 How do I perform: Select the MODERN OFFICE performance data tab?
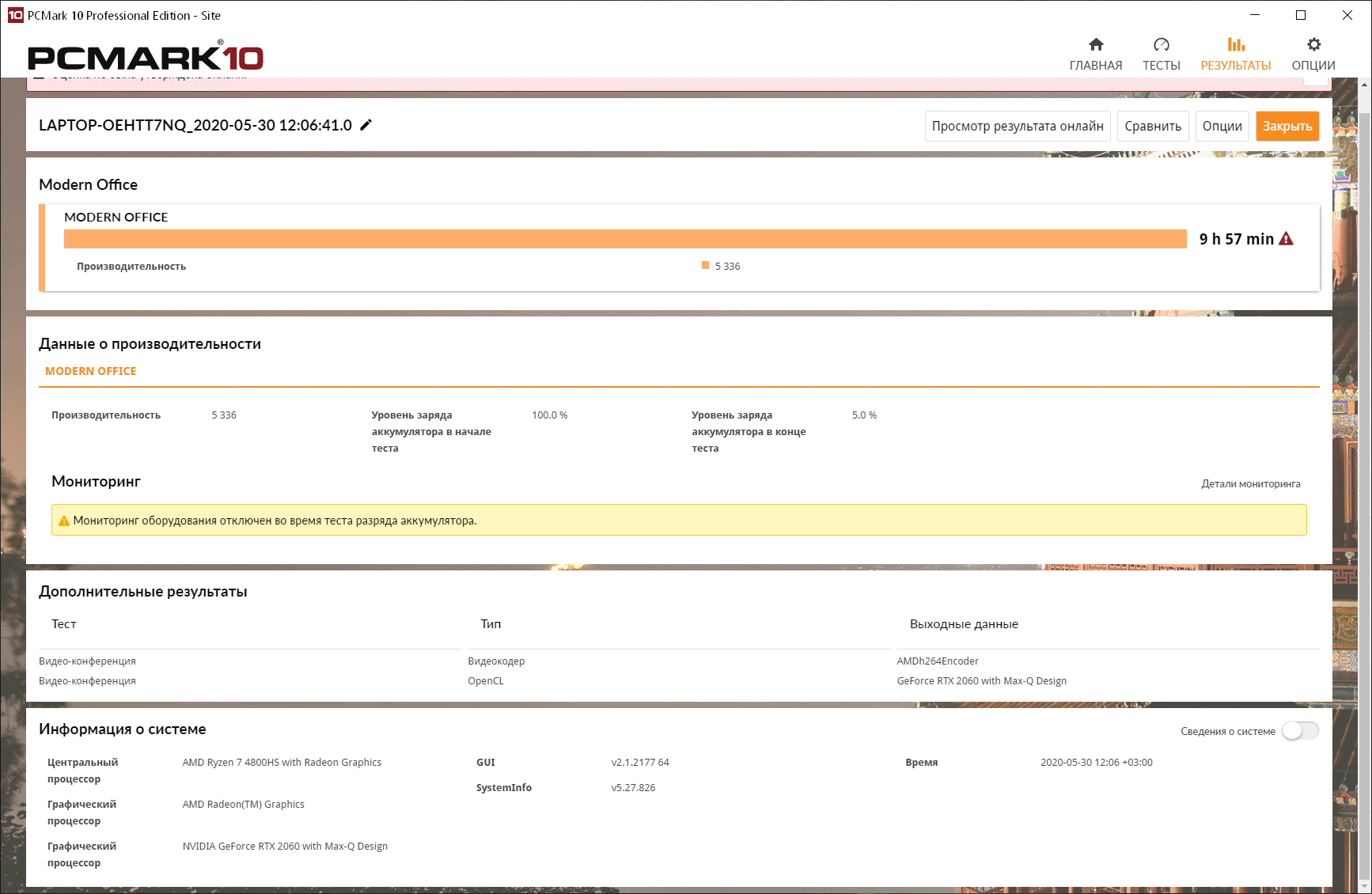[x=91, y=371]
